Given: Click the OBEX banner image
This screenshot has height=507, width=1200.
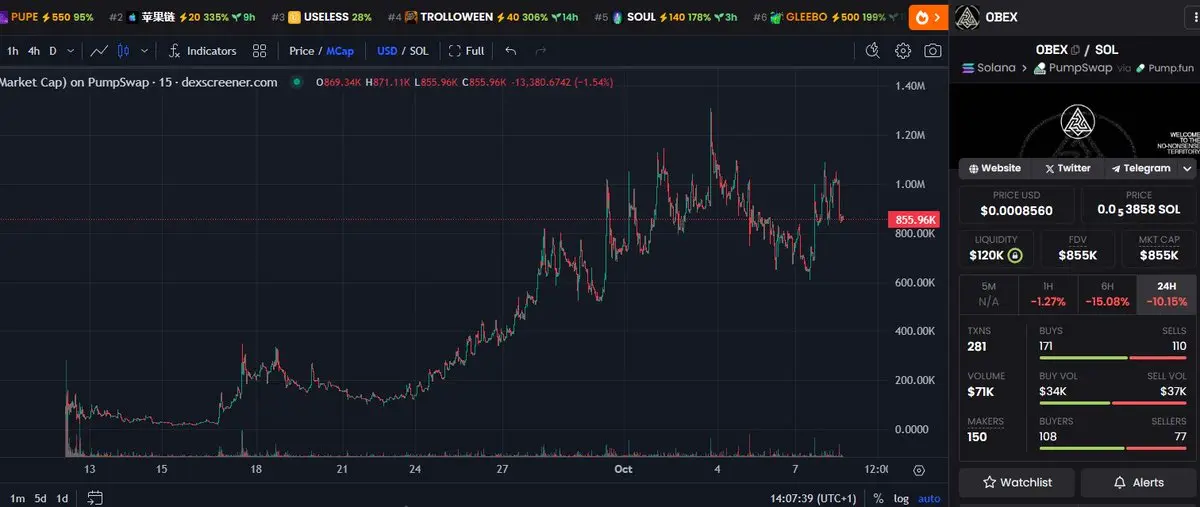Looking at the screenshot, I should [1074, 121].
